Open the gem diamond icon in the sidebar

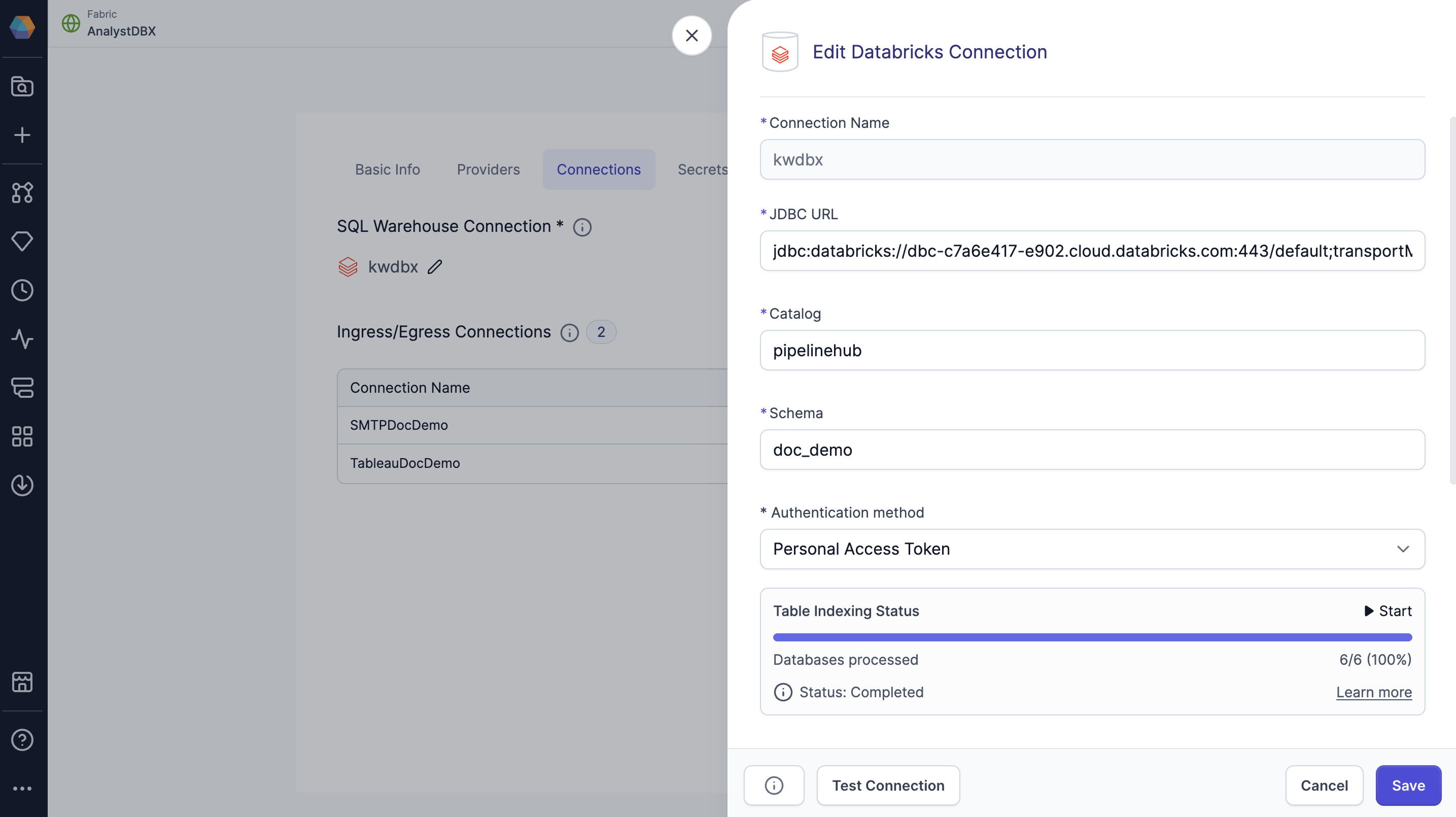point(23,242)
